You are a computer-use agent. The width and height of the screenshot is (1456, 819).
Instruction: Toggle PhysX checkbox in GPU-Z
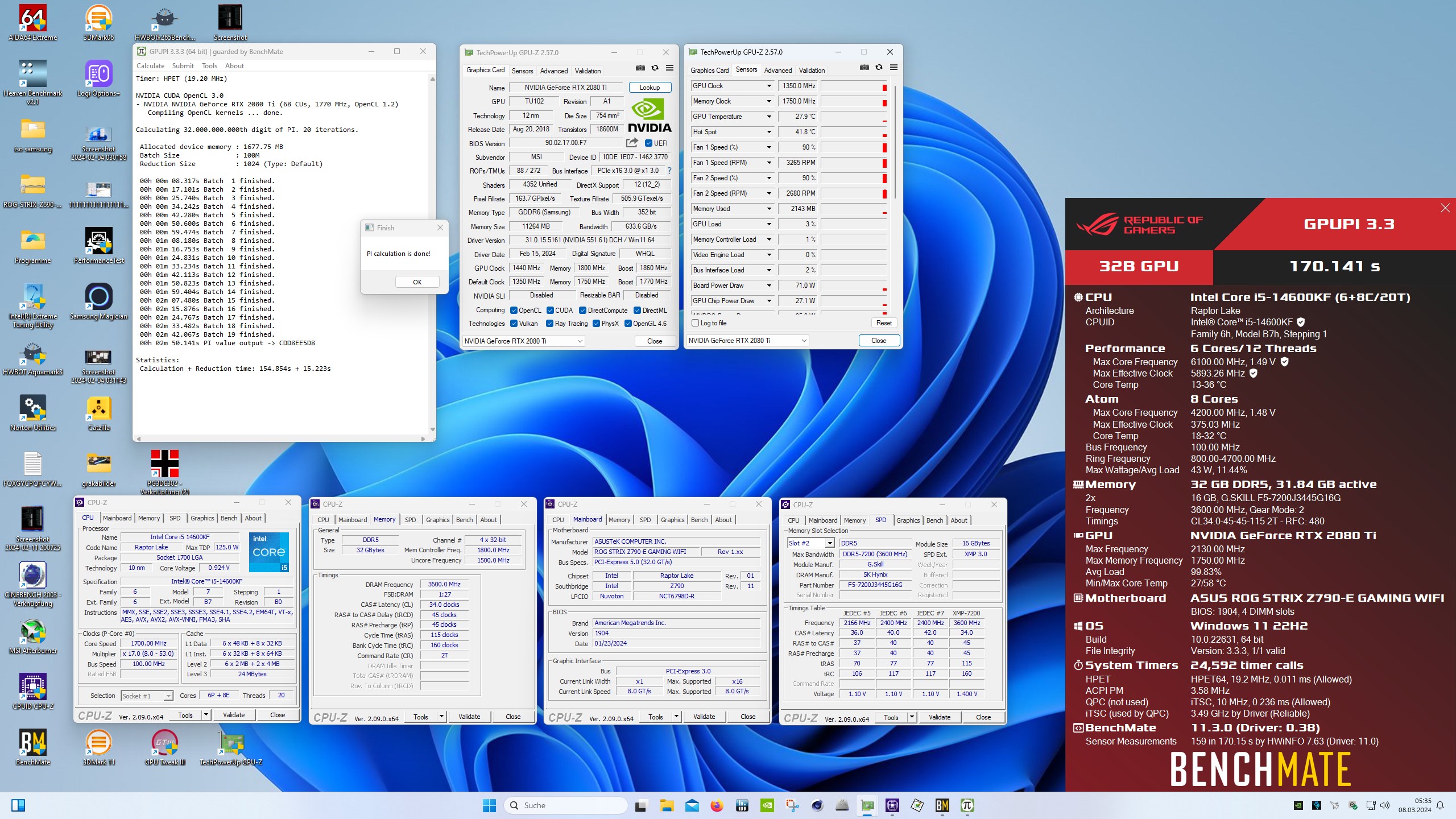596,324
